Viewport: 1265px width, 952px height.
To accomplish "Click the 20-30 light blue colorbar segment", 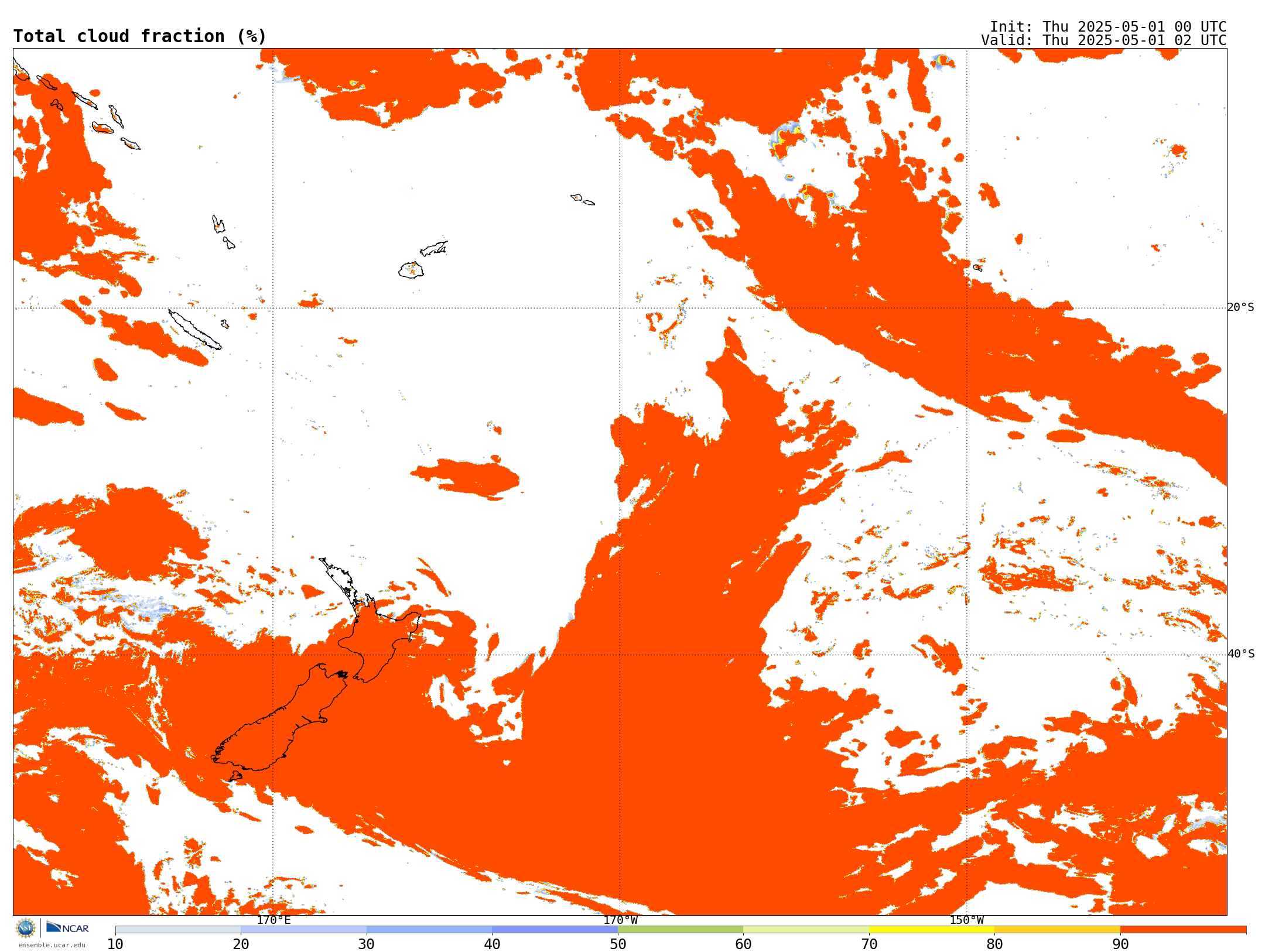I will pyautogui.click(x=304, y=930).
